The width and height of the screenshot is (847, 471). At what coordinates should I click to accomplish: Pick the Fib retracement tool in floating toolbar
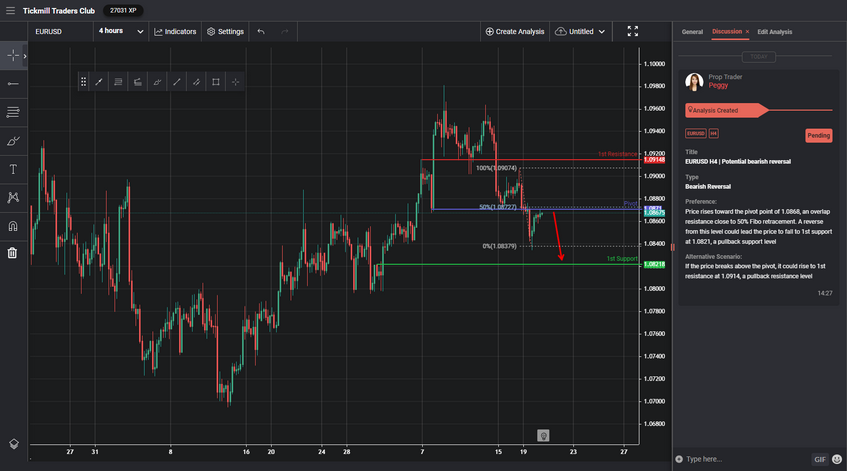pyautogui.click(x=118, y=82)
